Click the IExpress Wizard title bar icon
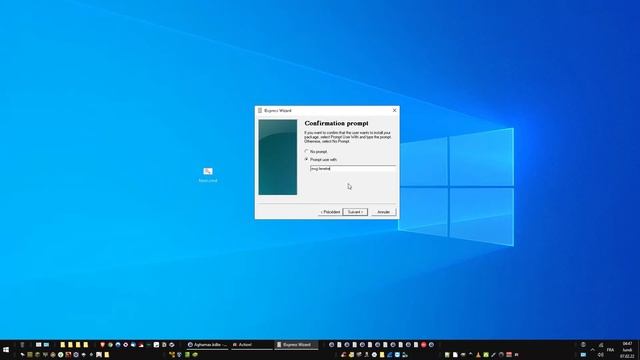This screenshot has height=360, width=640. tap(260, 111)
